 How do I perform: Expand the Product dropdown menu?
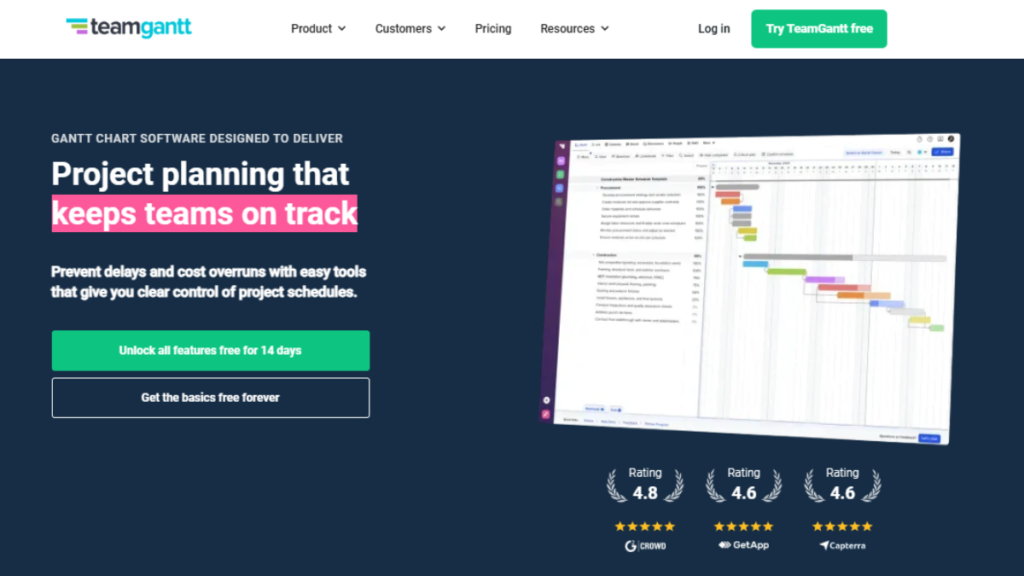click(x=318, y=29)
